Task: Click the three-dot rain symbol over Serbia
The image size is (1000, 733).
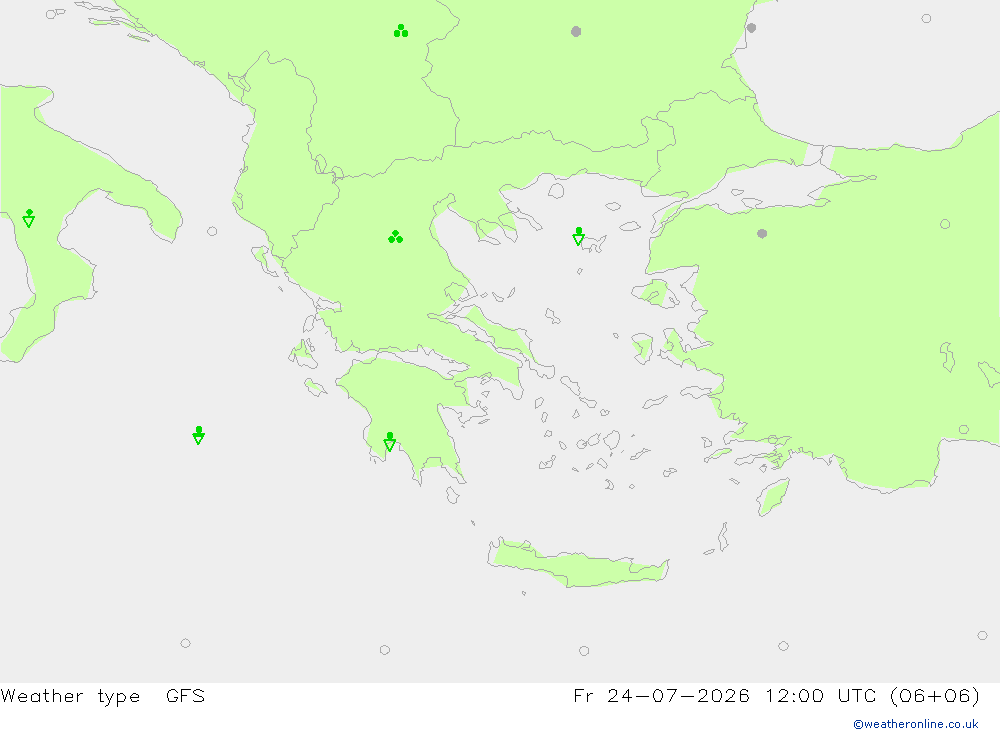Action: (401, 31)
